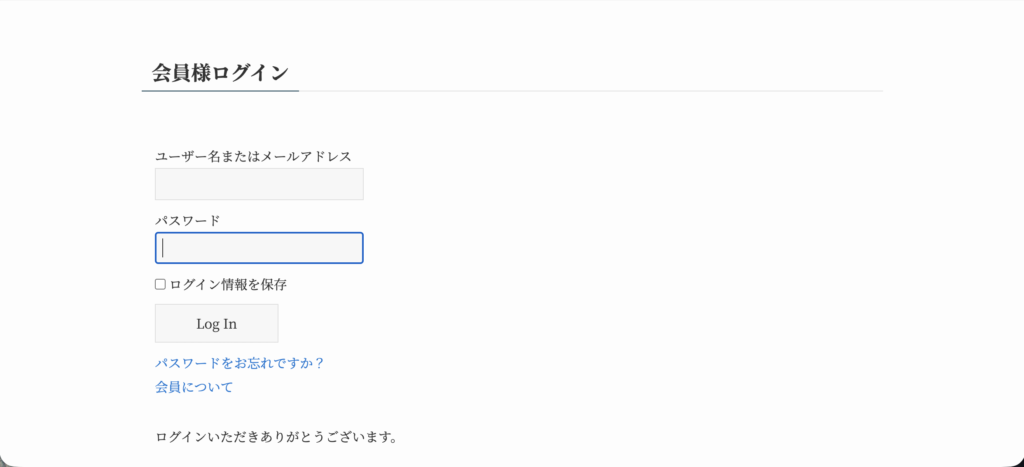Open the forgot password help link
The width and height of the screenshot is (1024, 467).
coord(240,363)
